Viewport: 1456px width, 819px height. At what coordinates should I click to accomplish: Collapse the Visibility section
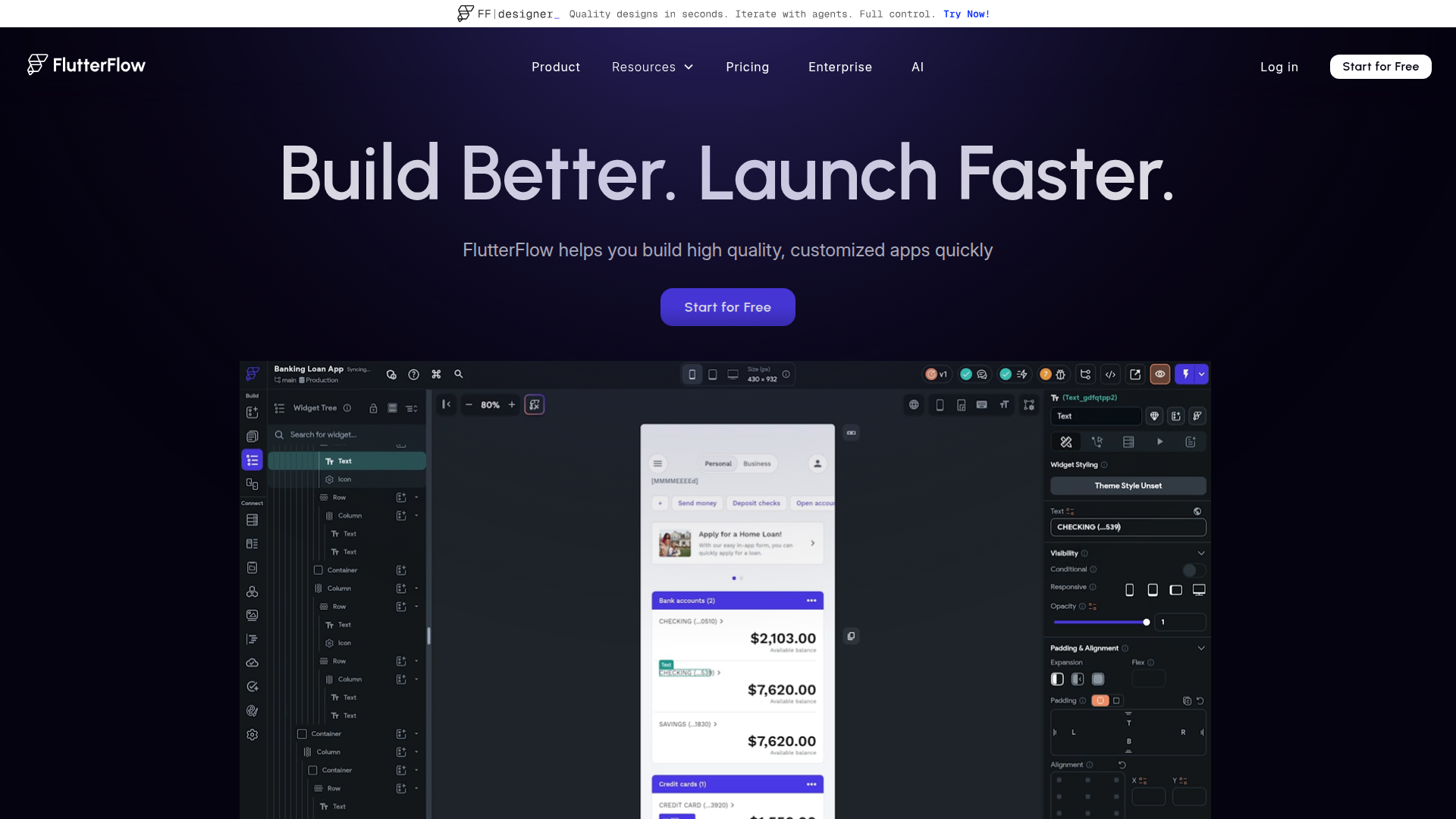point(1200,553)
